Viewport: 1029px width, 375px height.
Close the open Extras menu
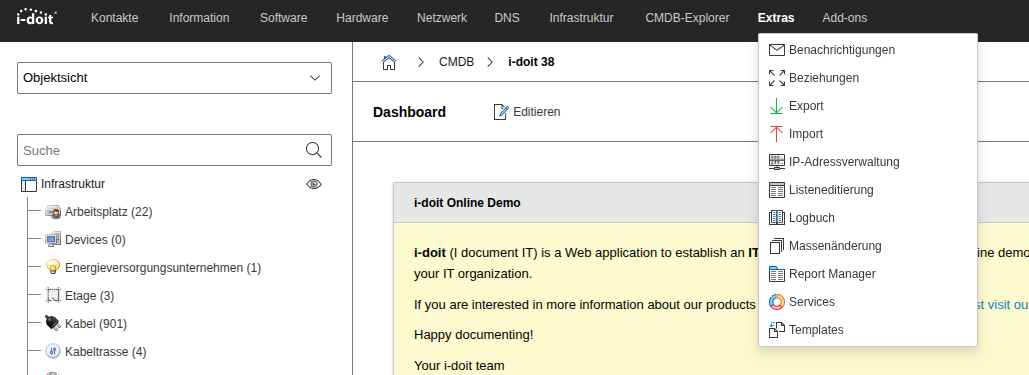pos(776,18)
